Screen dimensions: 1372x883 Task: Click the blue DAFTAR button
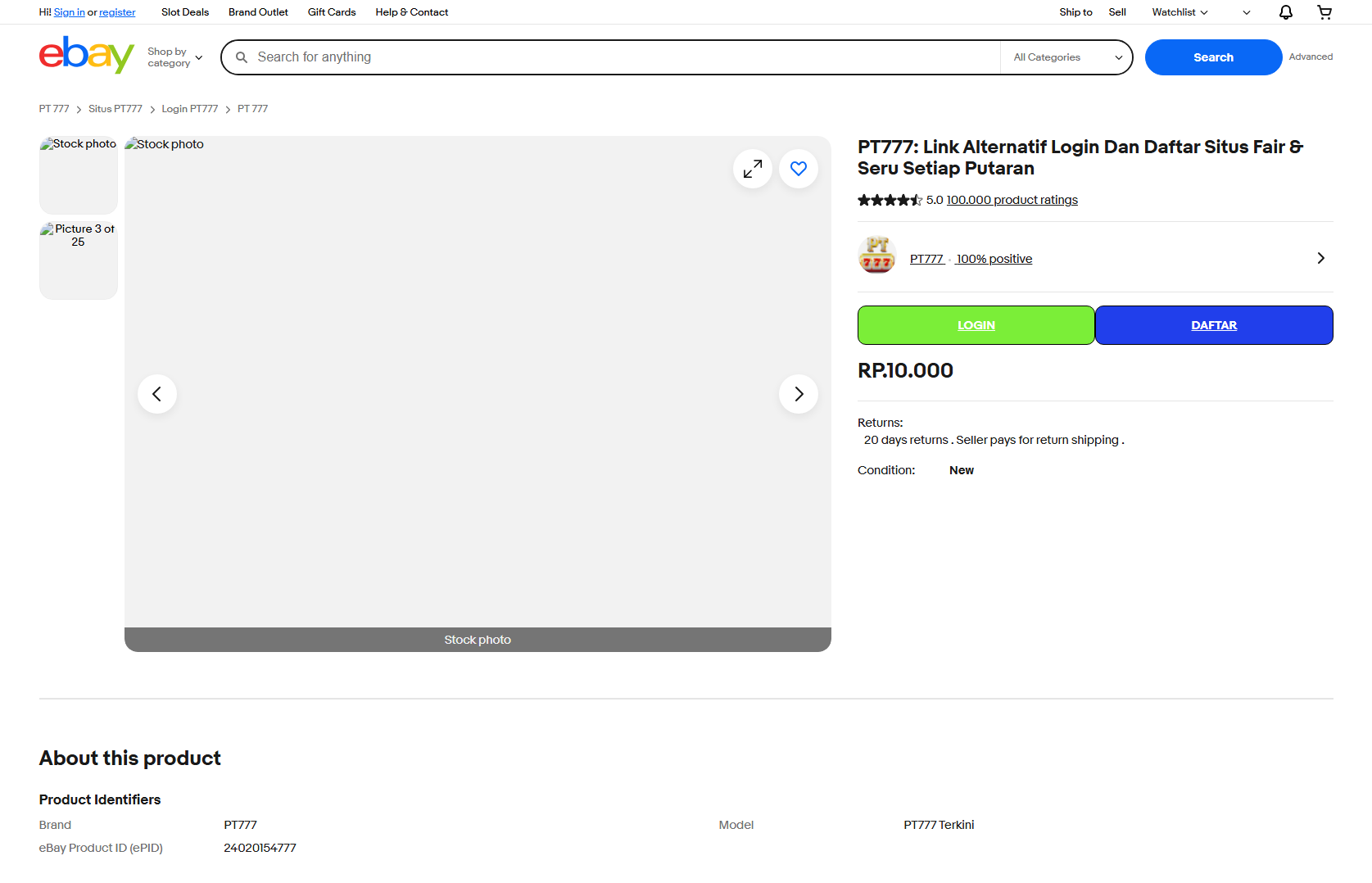point(1214,325)
